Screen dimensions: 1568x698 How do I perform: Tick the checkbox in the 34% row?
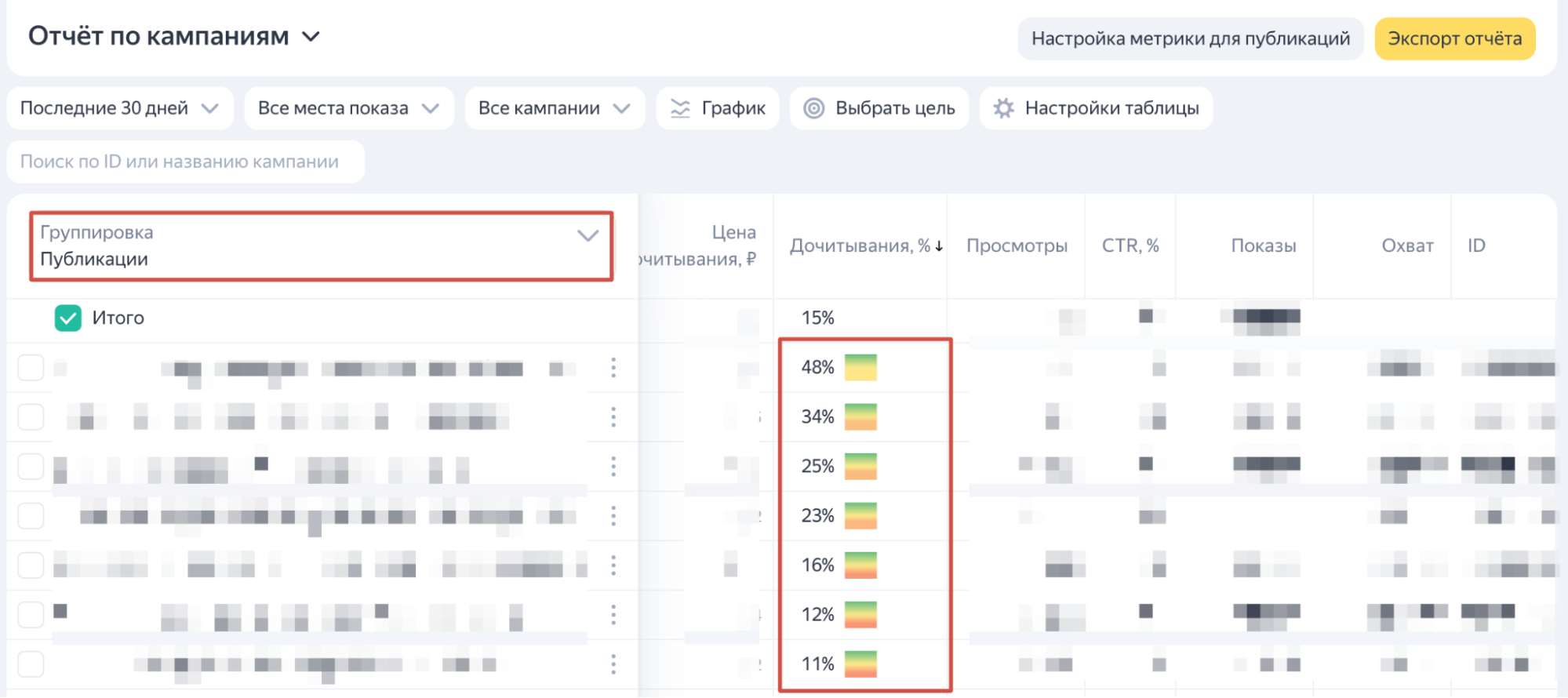click(31, 416)
